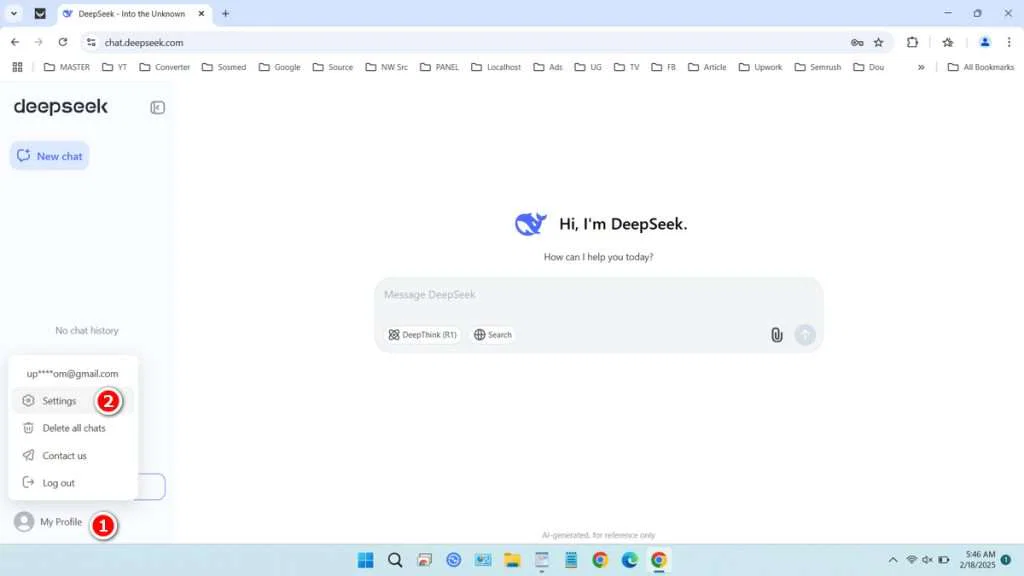Image resolution: width=1024 pixels, height=576 pixels.
Task: Click the New chat button
Action: 49,155
